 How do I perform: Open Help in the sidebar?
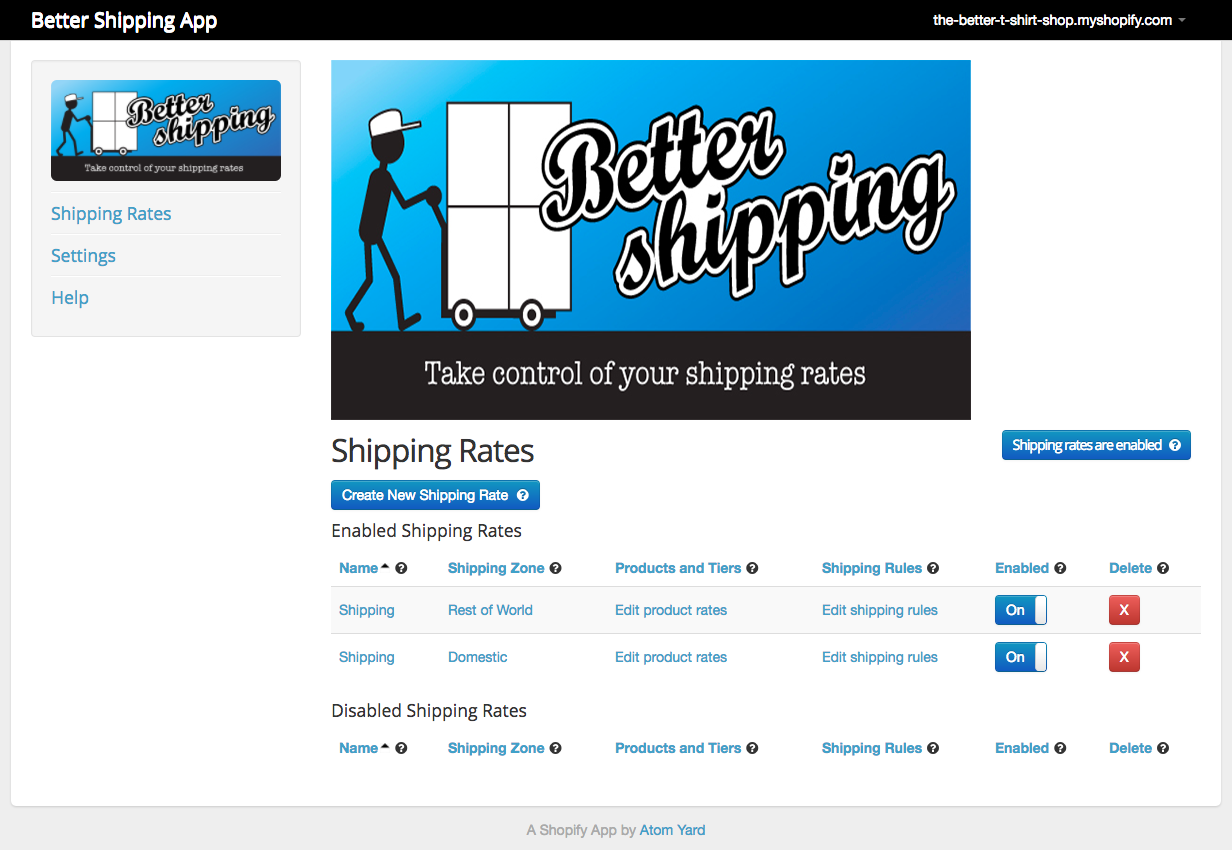coord(70,298)
